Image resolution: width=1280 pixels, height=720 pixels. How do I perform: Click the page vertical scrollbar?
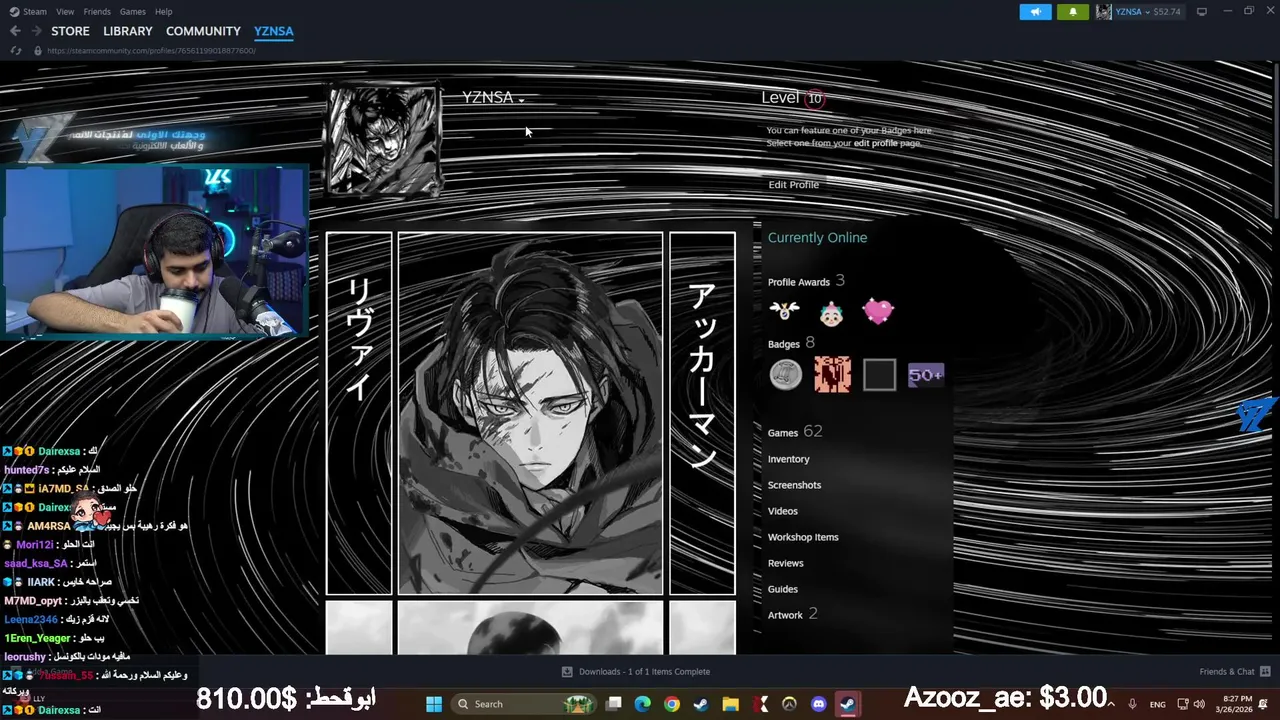[1275, 140]
